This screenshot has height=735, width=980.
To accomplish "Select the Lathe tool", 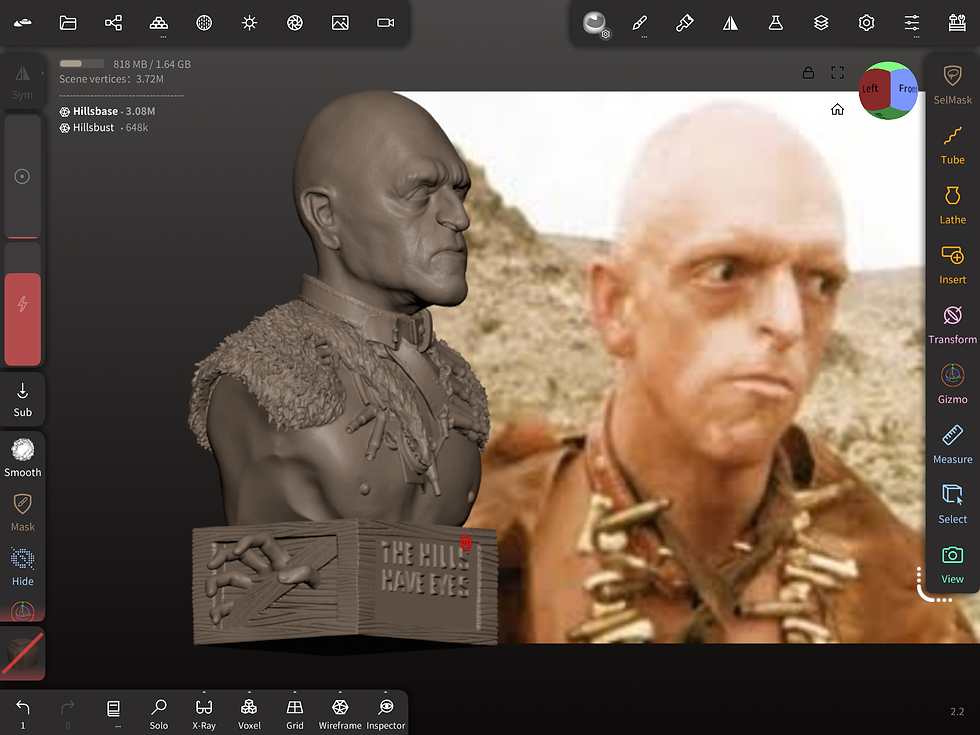I will (x=952, y=205).
